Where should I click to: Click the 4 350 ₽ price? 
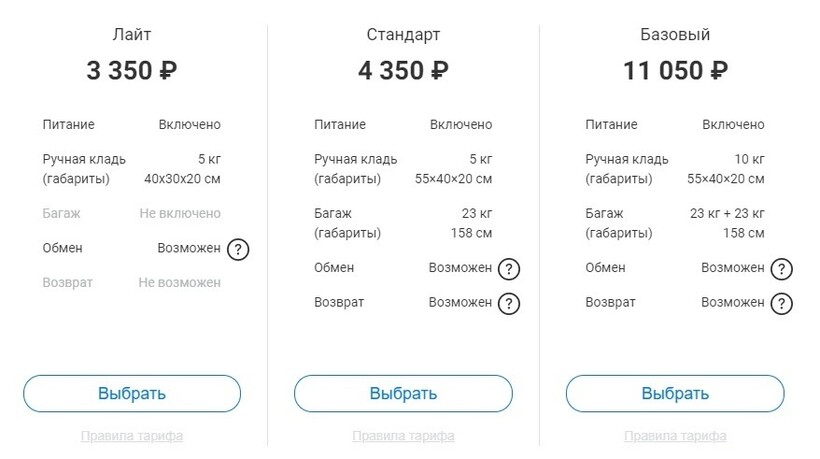403,71
